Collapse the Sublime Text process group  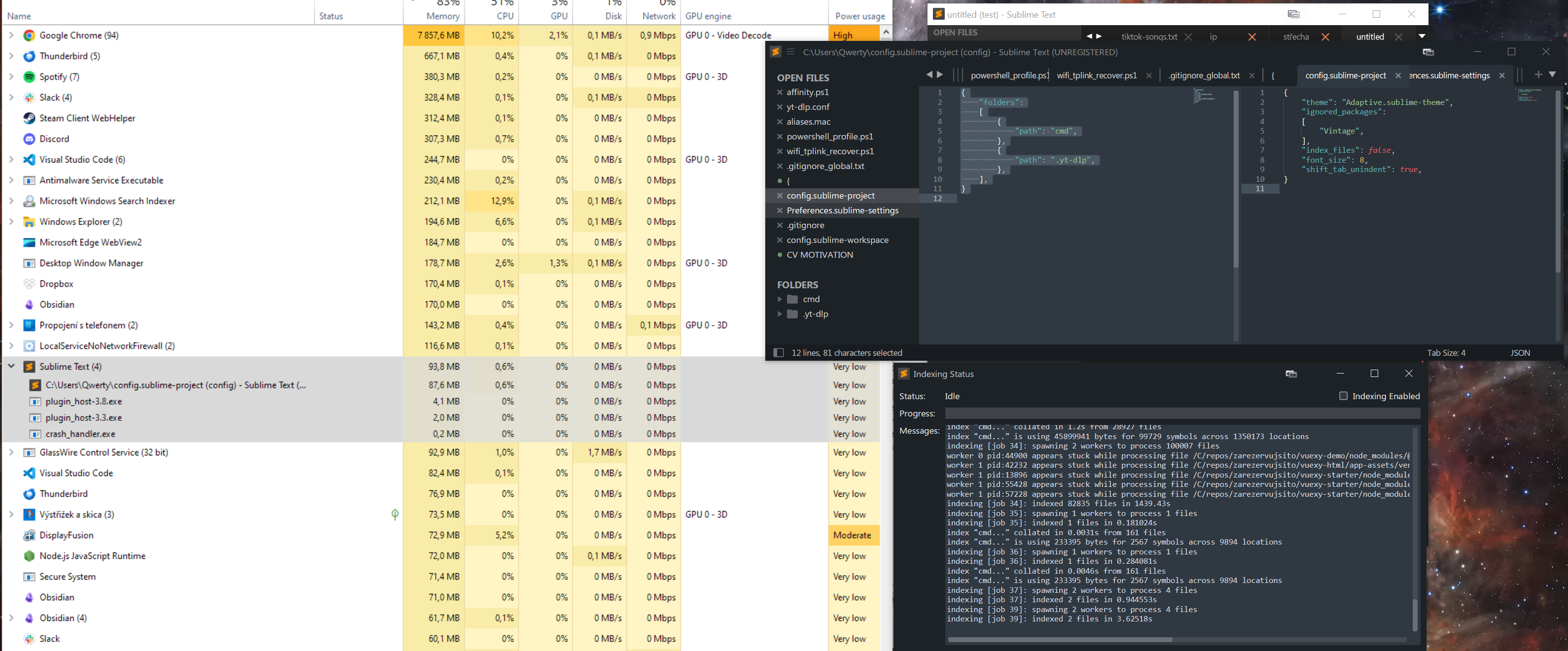[x=11, y=366]
